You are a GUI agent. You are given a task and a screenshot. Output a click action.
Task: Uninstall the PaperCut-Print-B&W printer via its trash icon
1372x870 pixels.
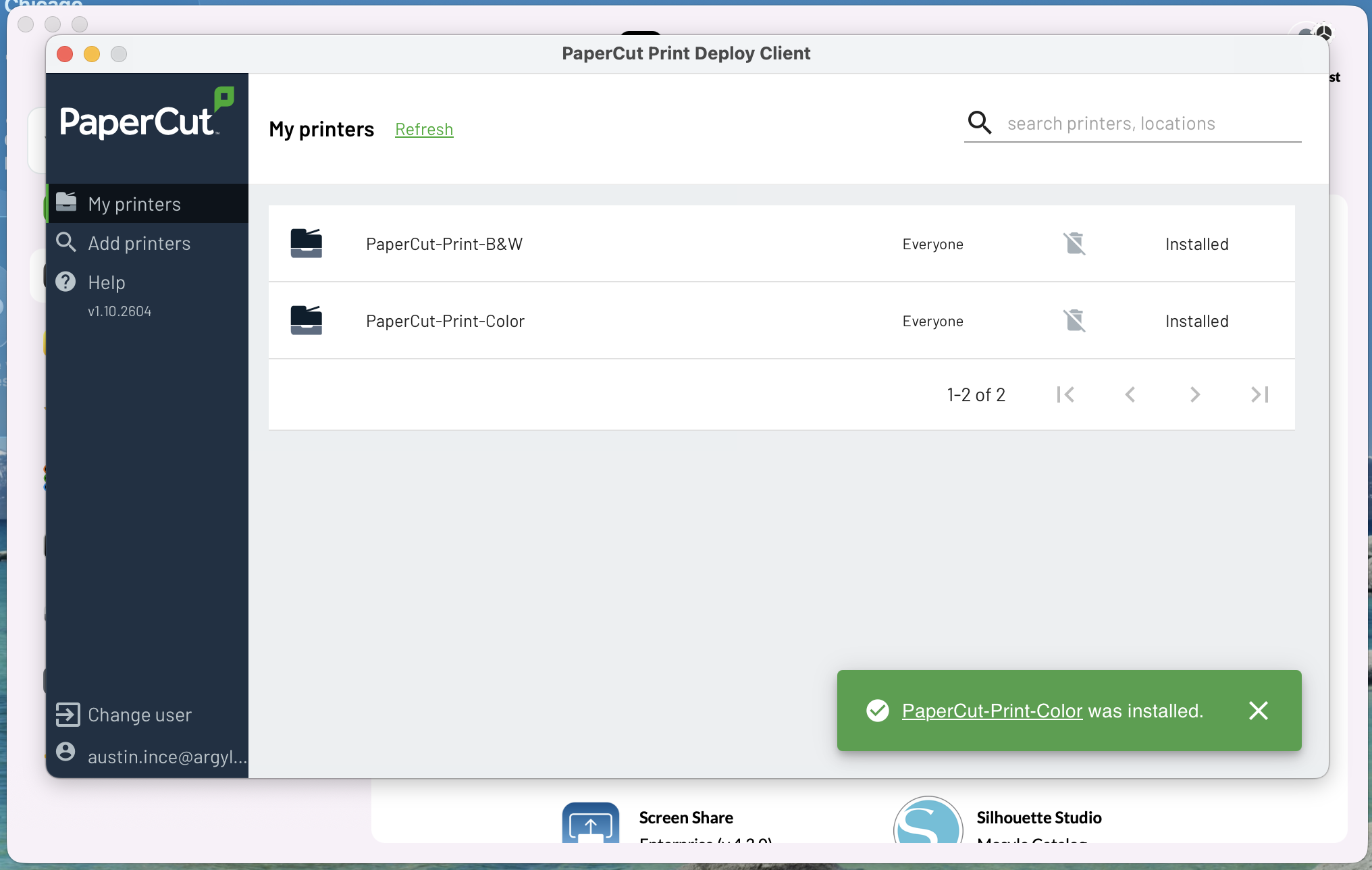pyautogui.click(x=1074, y=244)
